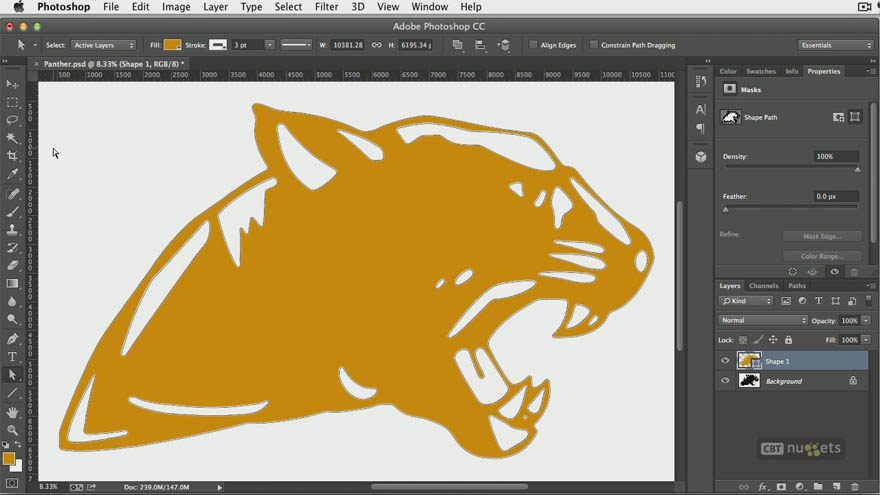The width and height of the screenshot is (880, 495).
Task: Select the Clone Stamp tool
Action: [12, 230]
